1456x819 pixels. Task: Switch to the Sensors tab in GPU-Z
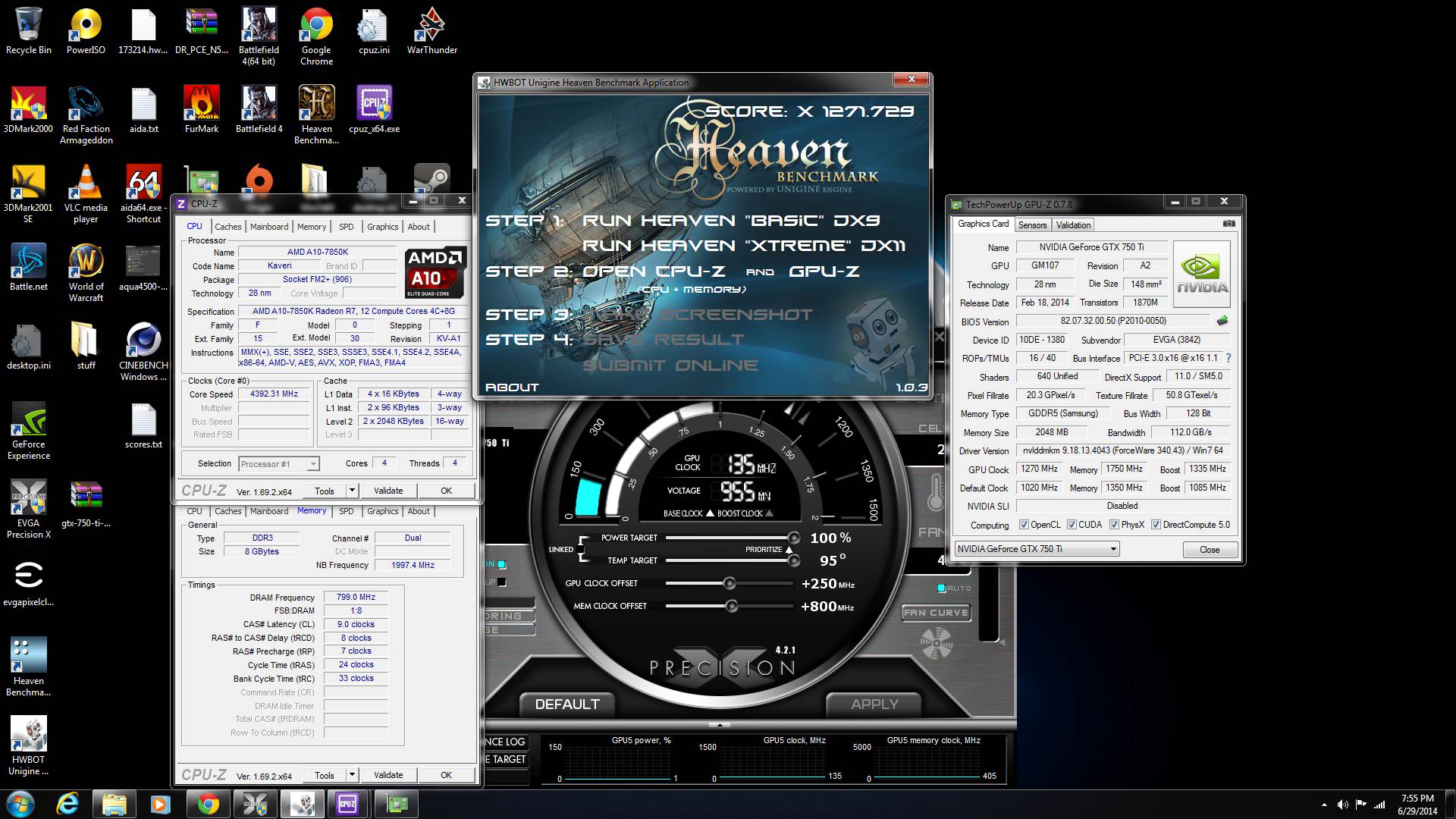click(x=1032, y=225)
